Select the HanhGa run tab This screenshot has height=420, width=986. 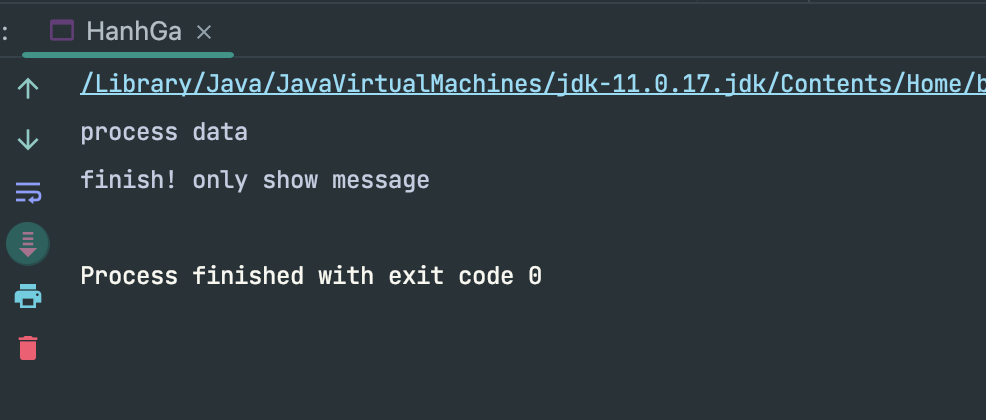pyautogui.click(x=133, y=32)
